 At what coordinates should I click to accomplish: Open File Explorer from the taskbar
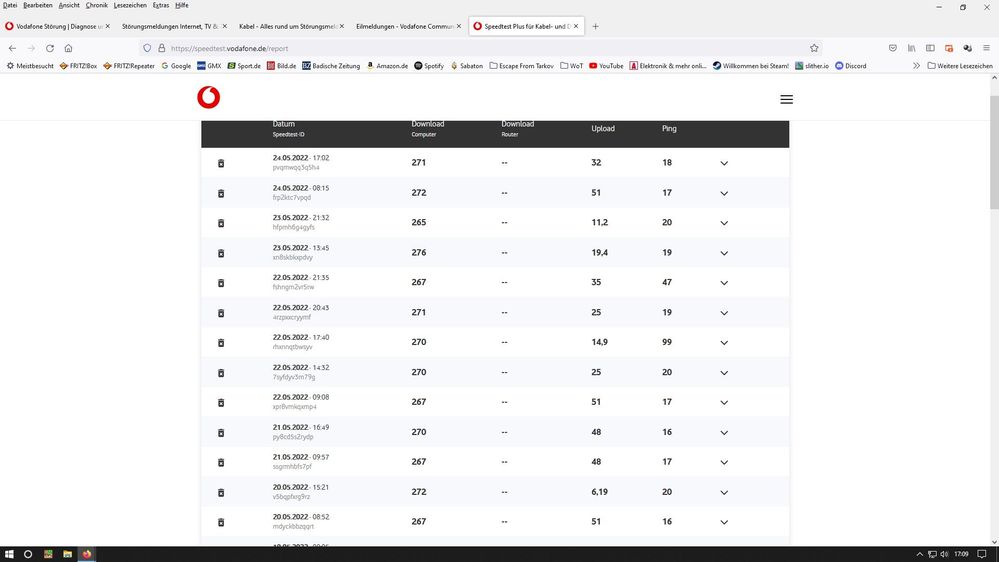click(x=67, y=554)
